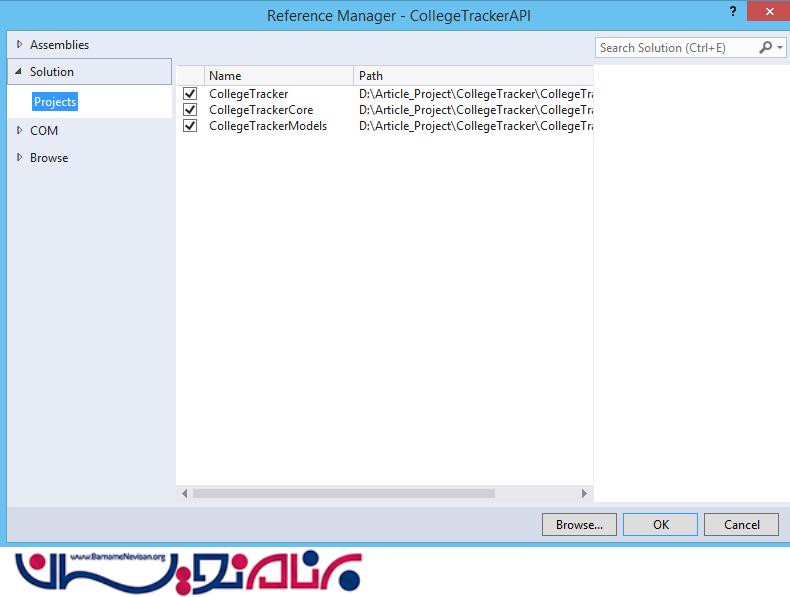
Task: Expand the COM category
Action: coord(19,131)
